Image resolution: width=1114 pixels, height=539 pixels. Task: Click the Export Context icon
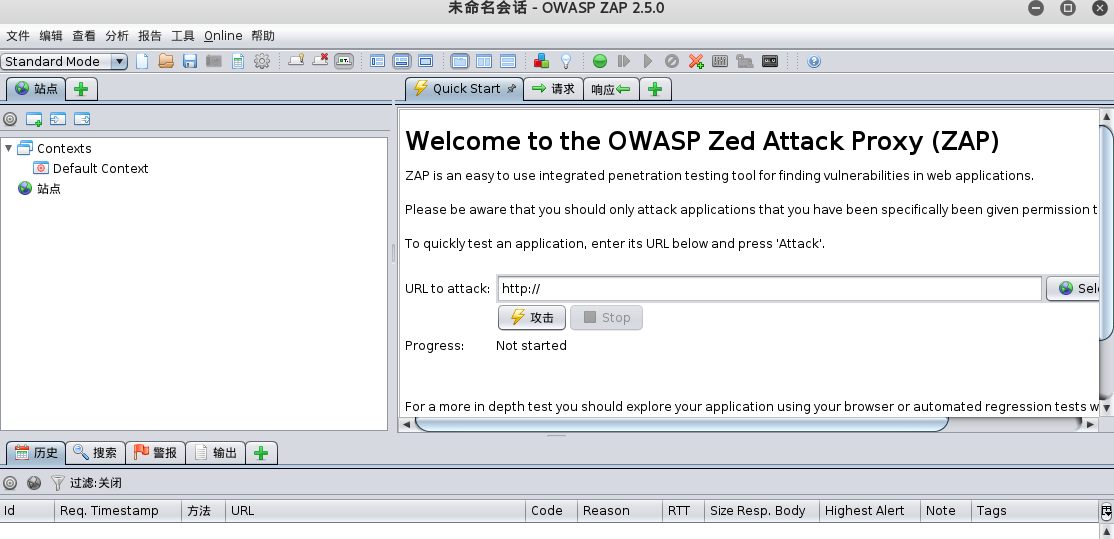click(82, 119)
